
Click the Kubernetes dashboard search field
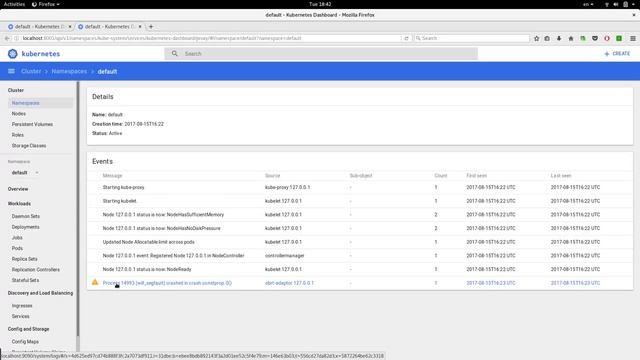point(321,53)
